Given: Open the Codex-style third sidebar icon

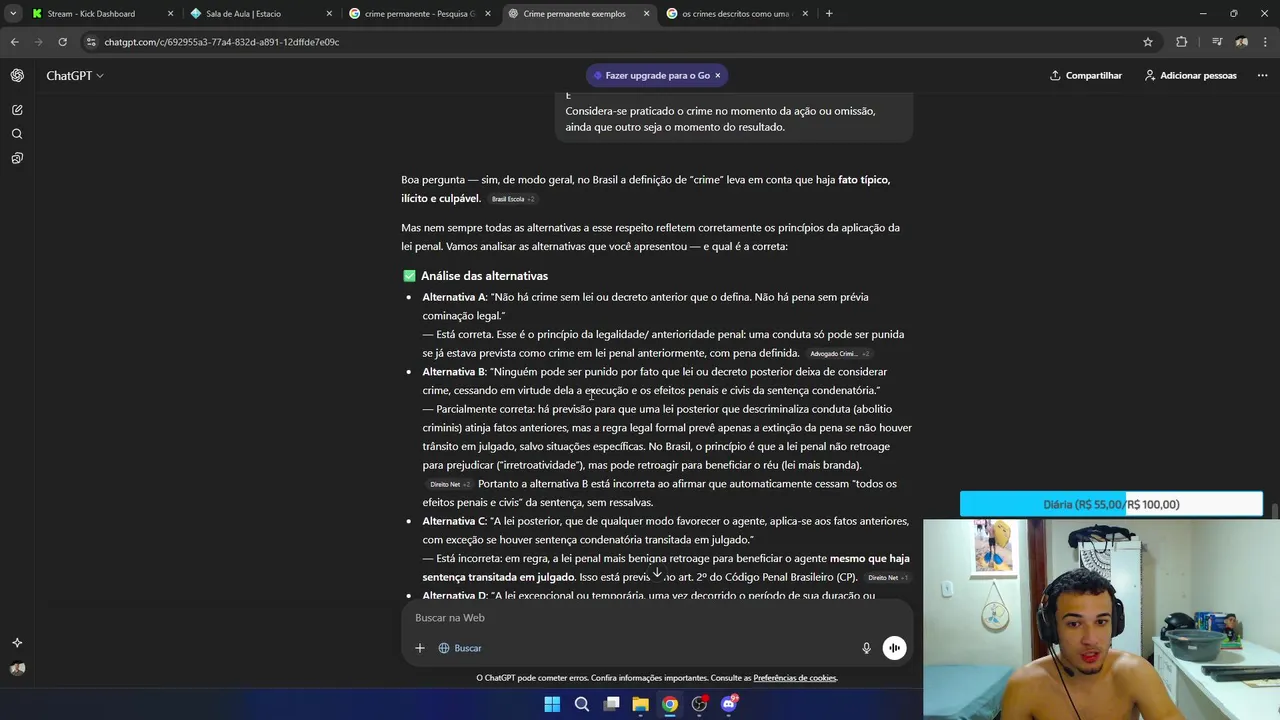Looking at the screenshot, I should click(x=17, y=158).
